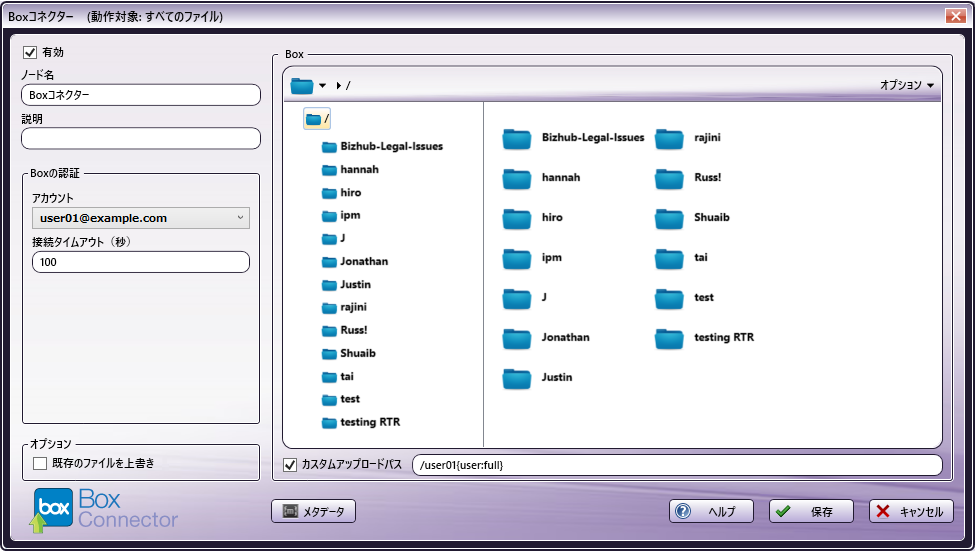The height and width of the screenshot is (553, 975).
Task: Click the 保存 button
Action: point(810,511)
